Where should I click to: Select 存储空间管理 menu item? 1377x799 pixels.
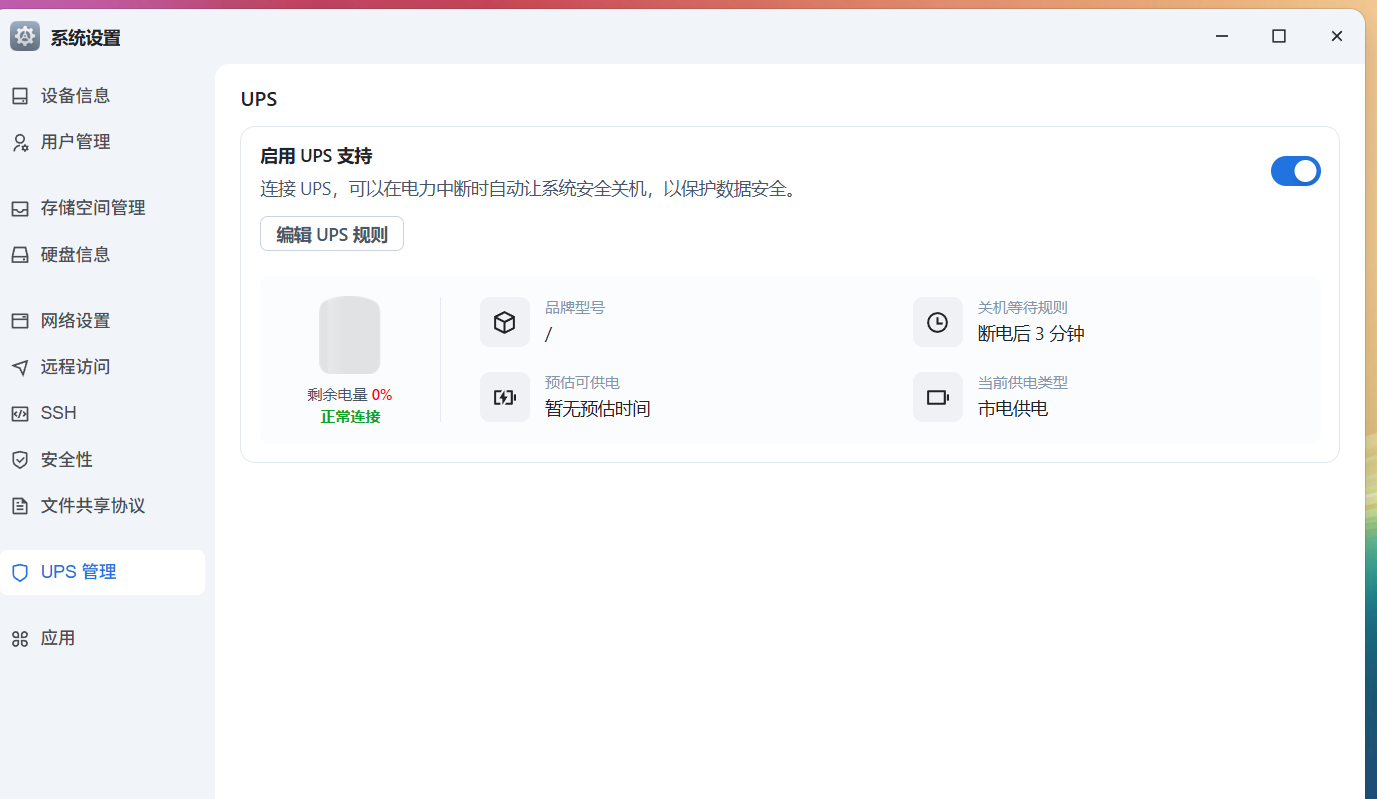102,208
